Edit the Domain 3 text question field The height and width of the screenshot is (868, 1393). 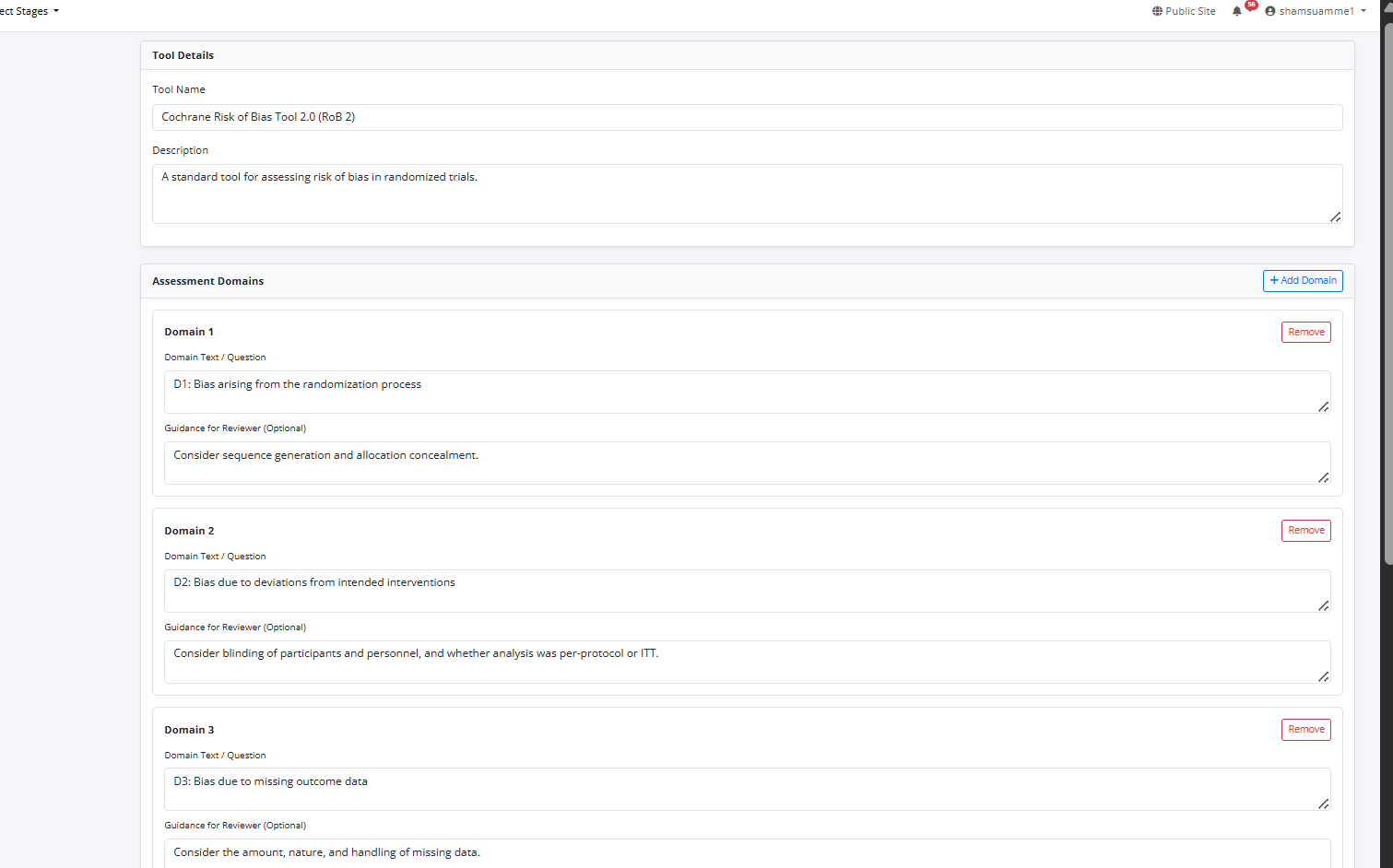click(747, 789)
